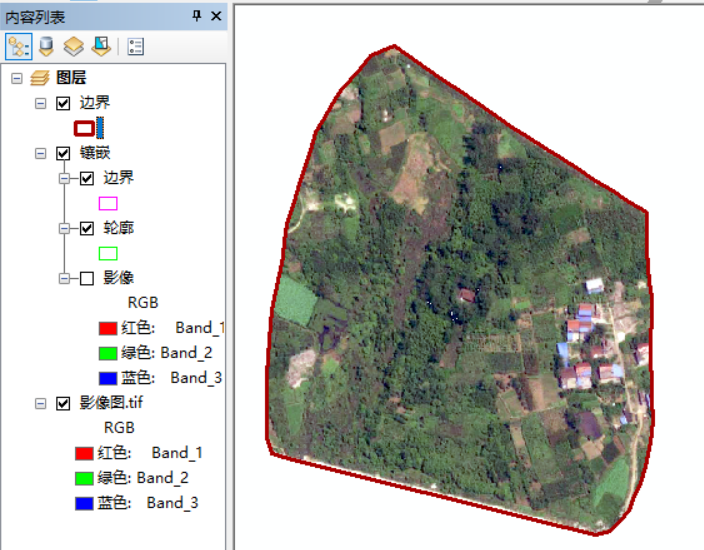Click the magenta 边界 symbol swatch
This screenshot has width=704, height=550.
coord(108,203)
